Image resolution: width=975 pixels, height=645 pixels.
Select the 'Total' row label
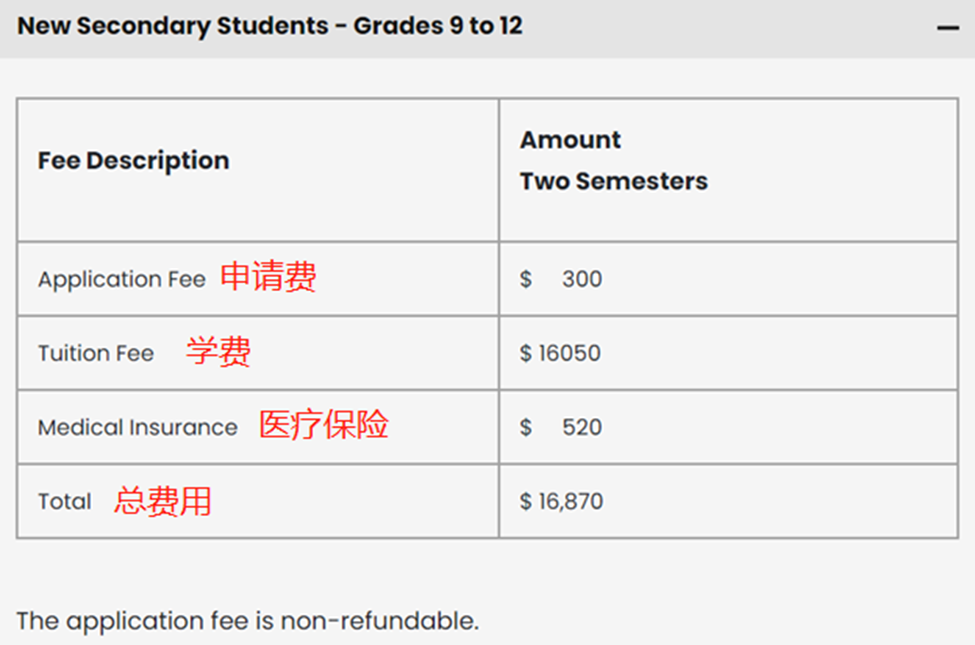point(64,501)
